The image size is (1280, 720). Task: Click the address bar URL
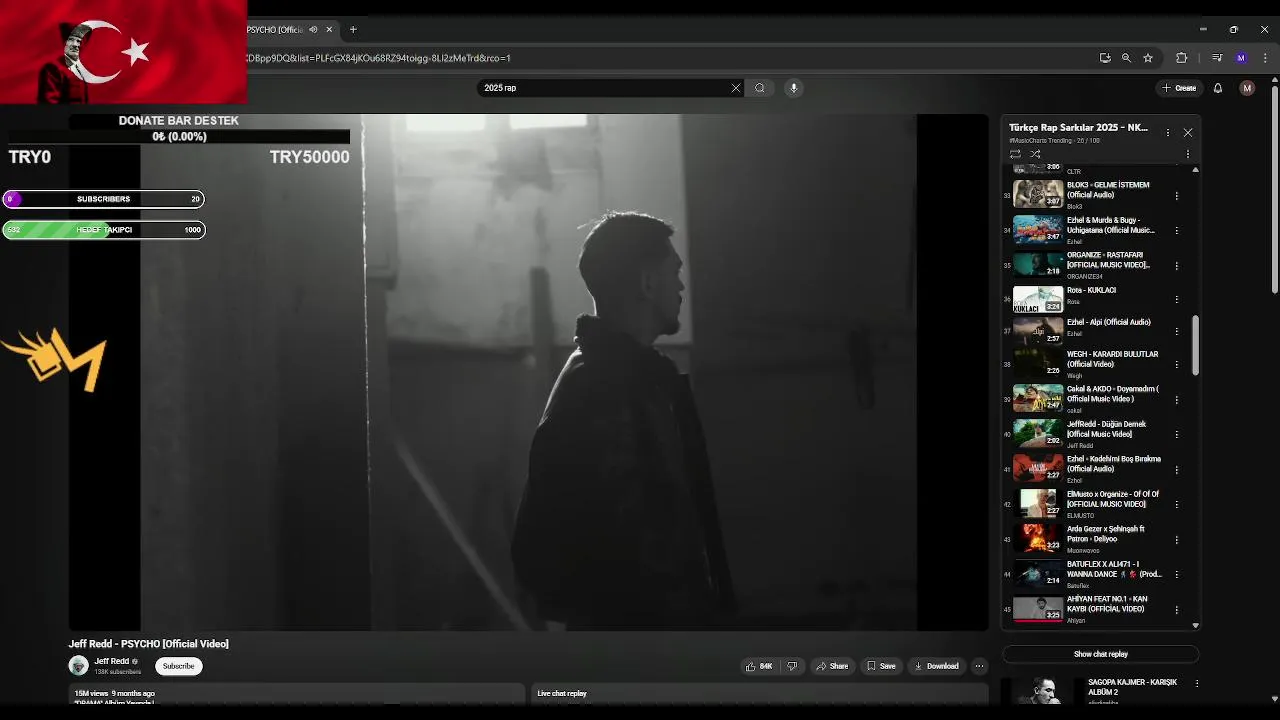tap(378, 58)
